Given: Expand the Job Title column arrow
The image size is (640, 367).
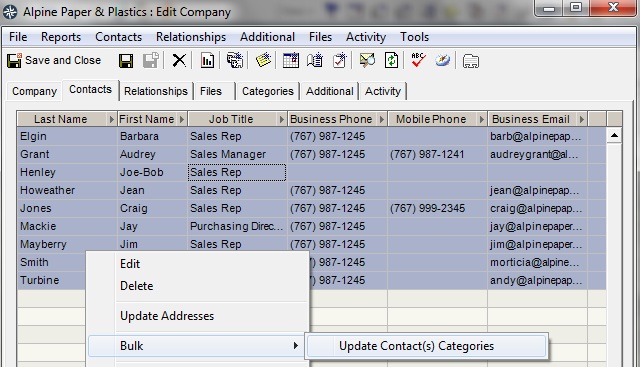Looking at the screenshot, I should coord(281,119).
